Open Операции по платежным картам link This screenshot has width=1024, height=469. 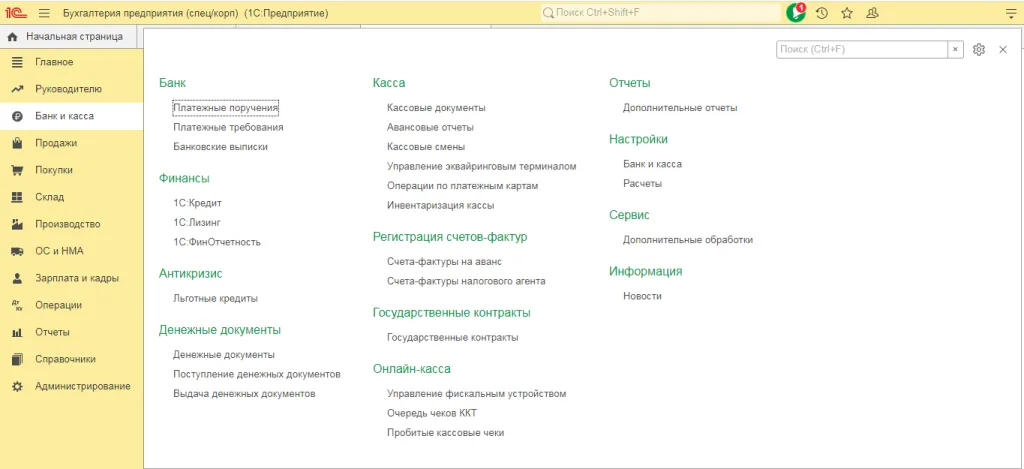[x=462, y=186]
